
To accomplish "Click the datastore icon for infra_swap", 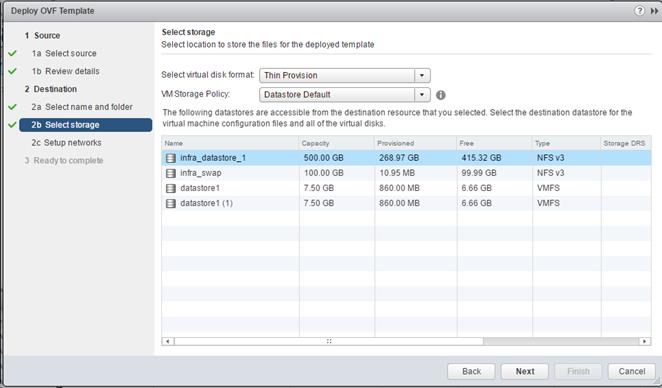I will pyautogui.click(x=171, y=173).
